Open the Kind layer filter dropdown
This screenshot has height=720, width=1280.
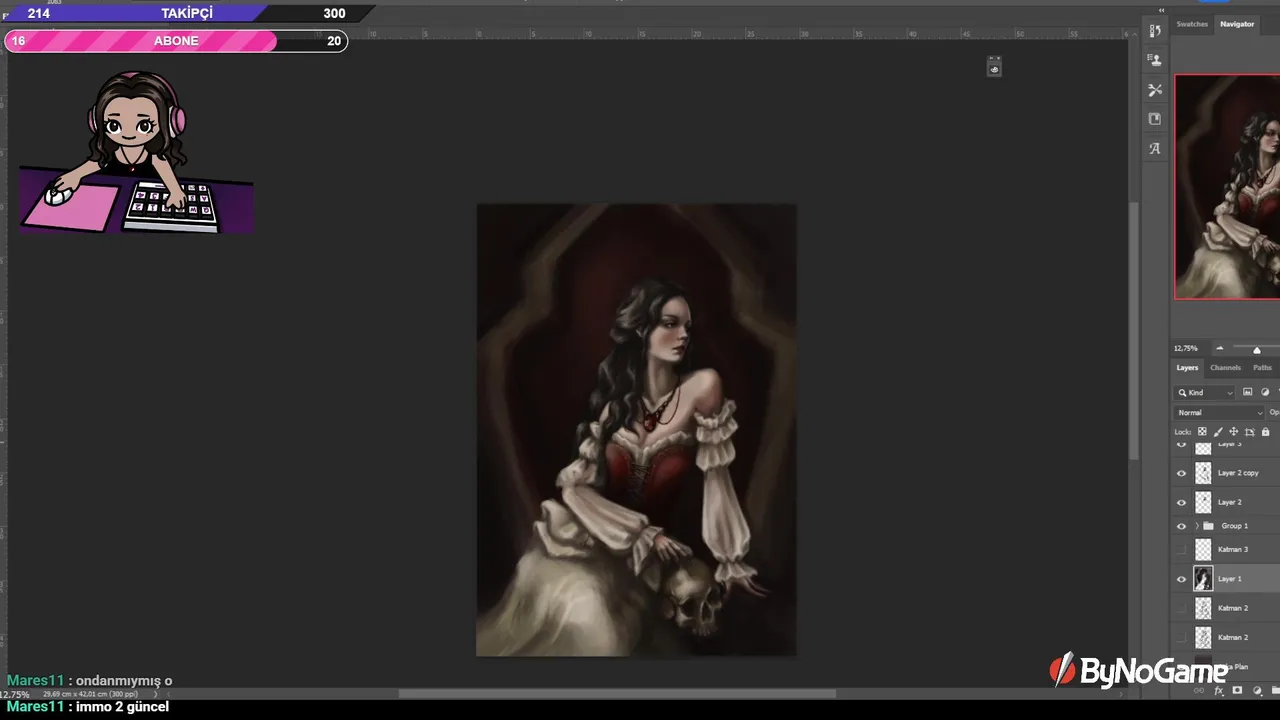tap(1205, 393)
